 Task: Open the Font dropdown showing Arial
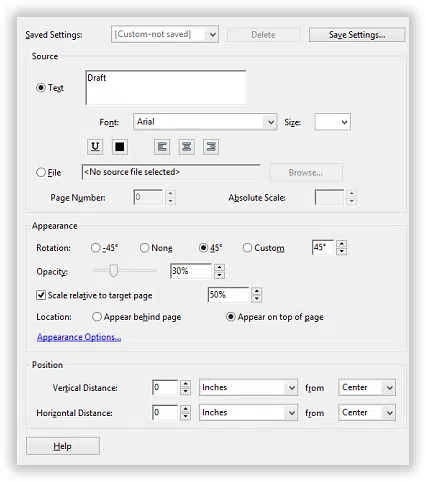coord(205,122)
